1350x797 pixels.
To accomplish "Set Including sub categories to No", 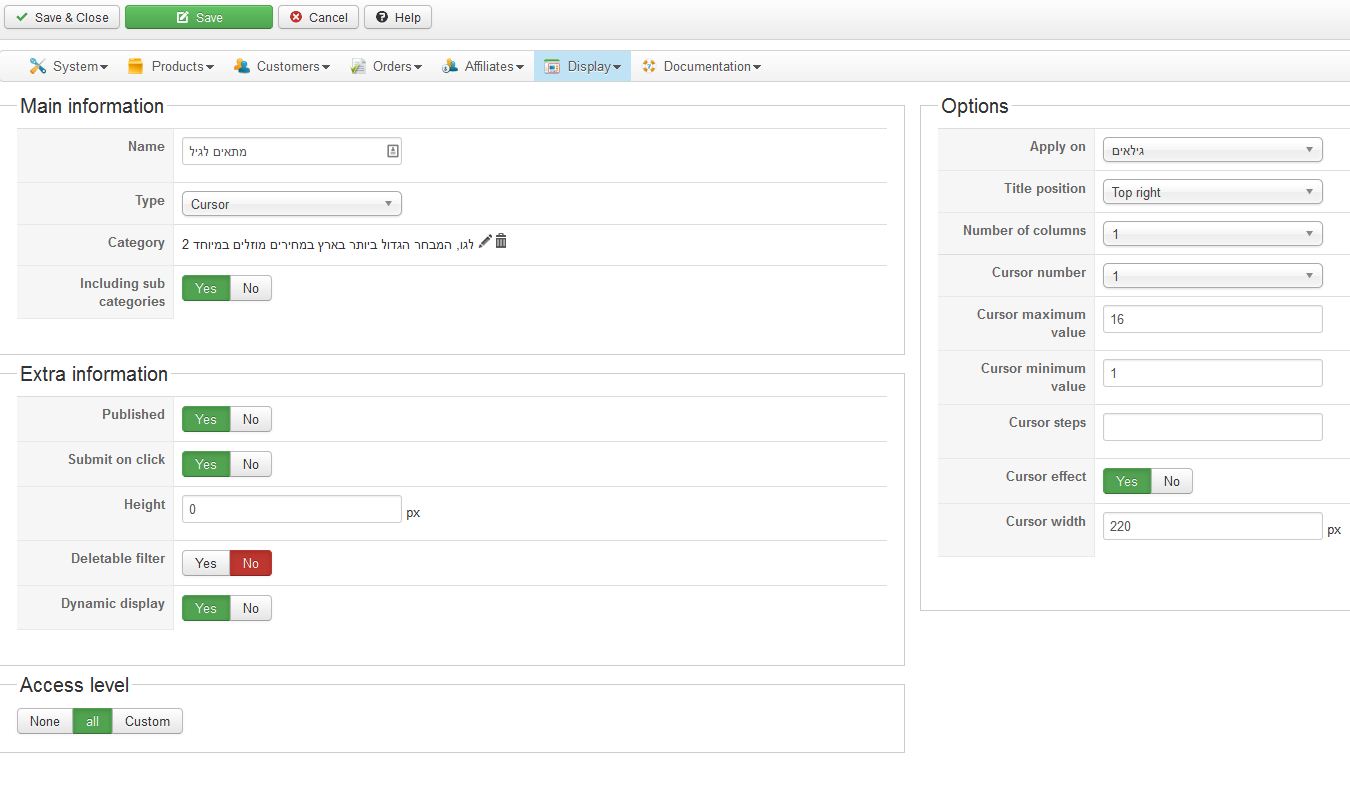I will point(251,289).
